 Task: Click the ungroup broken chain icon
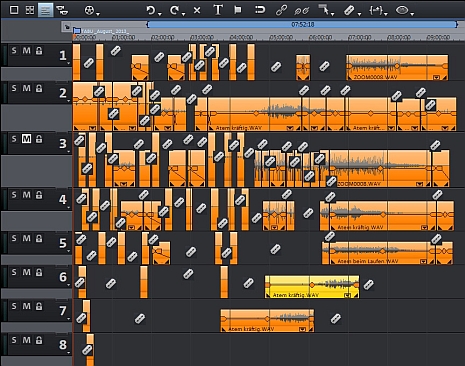(301, 11)
